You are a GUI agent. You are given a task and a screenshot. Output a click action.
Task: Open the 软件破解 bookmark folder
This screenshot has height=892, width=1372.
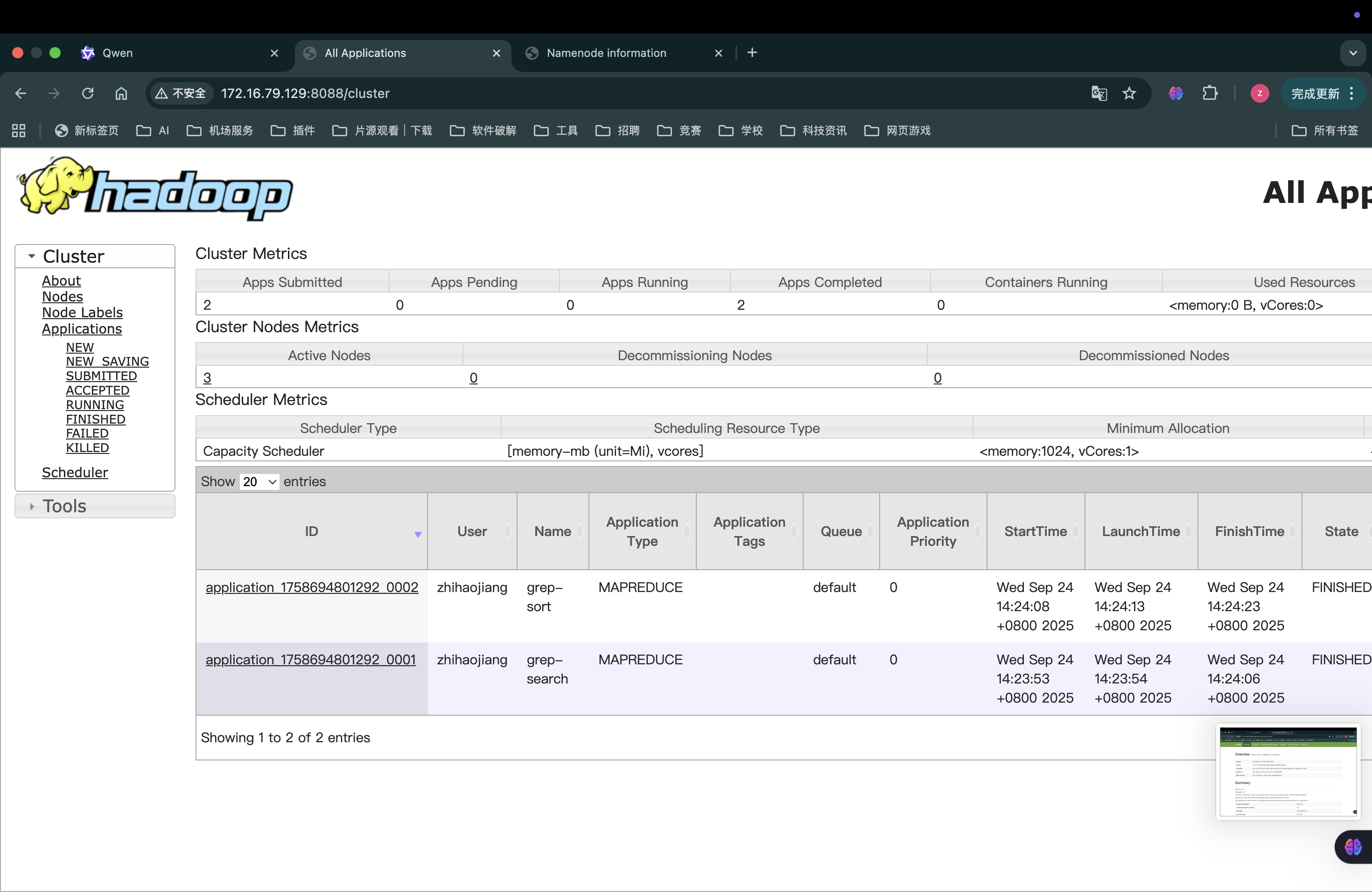tap(483, 131)
